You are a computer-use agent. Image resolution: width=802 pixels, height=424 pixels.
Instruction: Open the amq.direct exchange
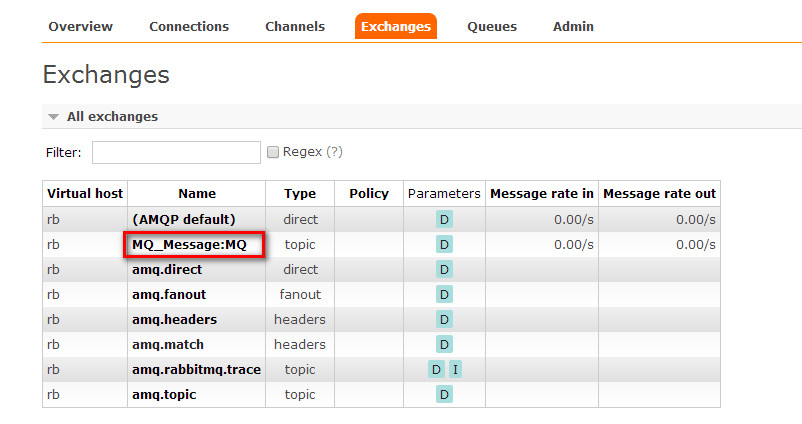[167, 270]
